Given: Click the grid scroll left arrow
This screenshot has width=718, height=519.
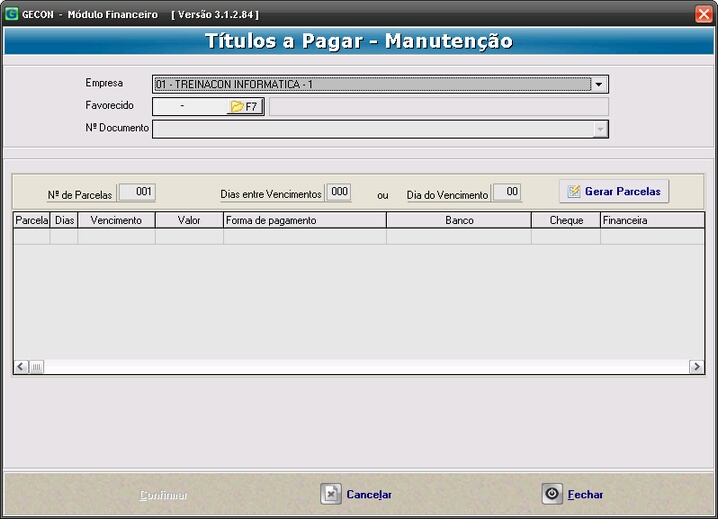Looking at the screenshot, I should click(21, 366).
